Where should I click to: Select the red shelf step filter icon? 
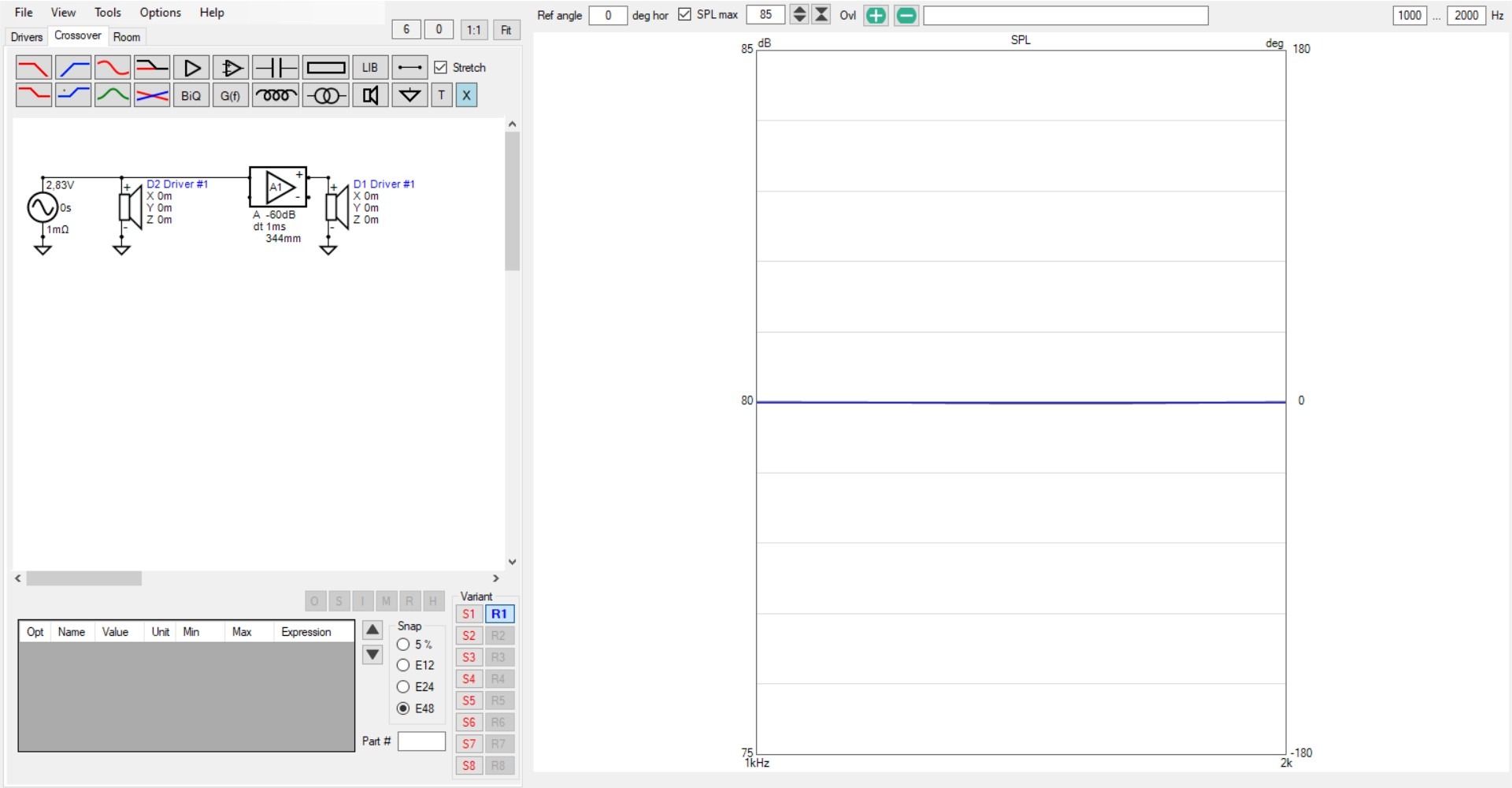34,95
